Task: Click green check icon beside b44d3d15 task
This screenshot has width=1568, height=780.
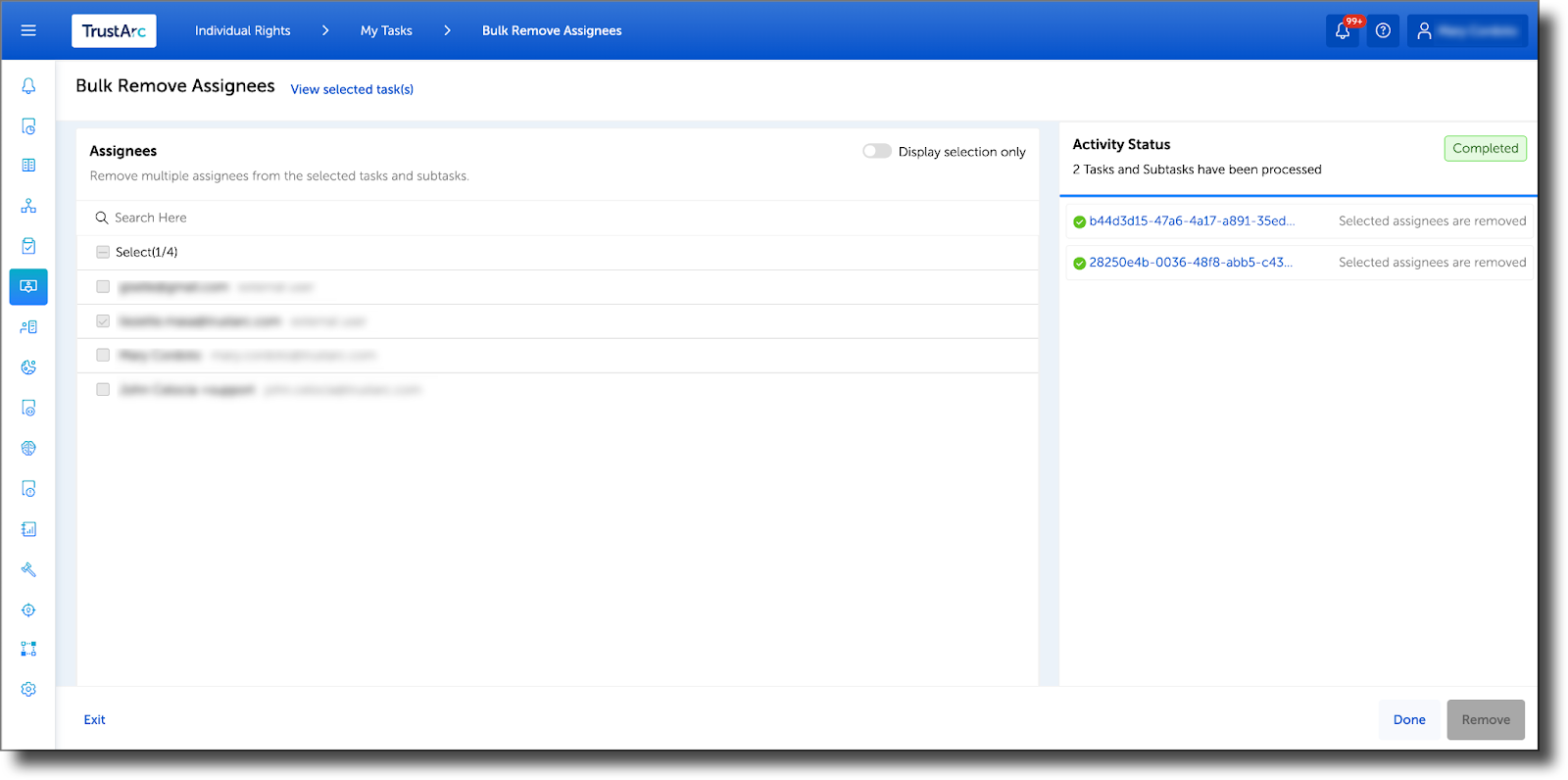Action: [x=1079, y=221]
